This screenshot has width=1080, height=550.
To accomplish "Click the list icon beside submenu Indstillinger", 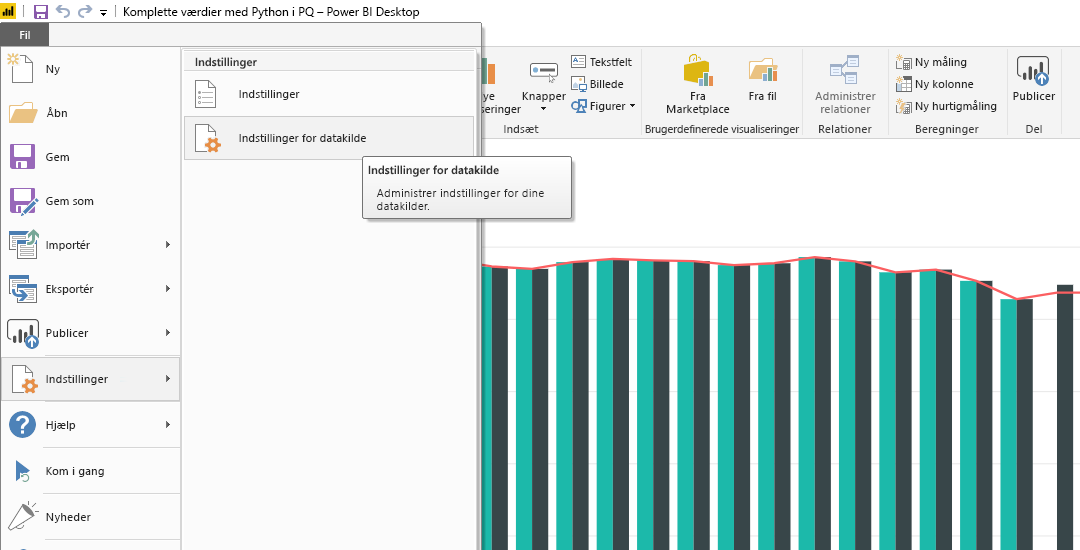I will point(206,94).
